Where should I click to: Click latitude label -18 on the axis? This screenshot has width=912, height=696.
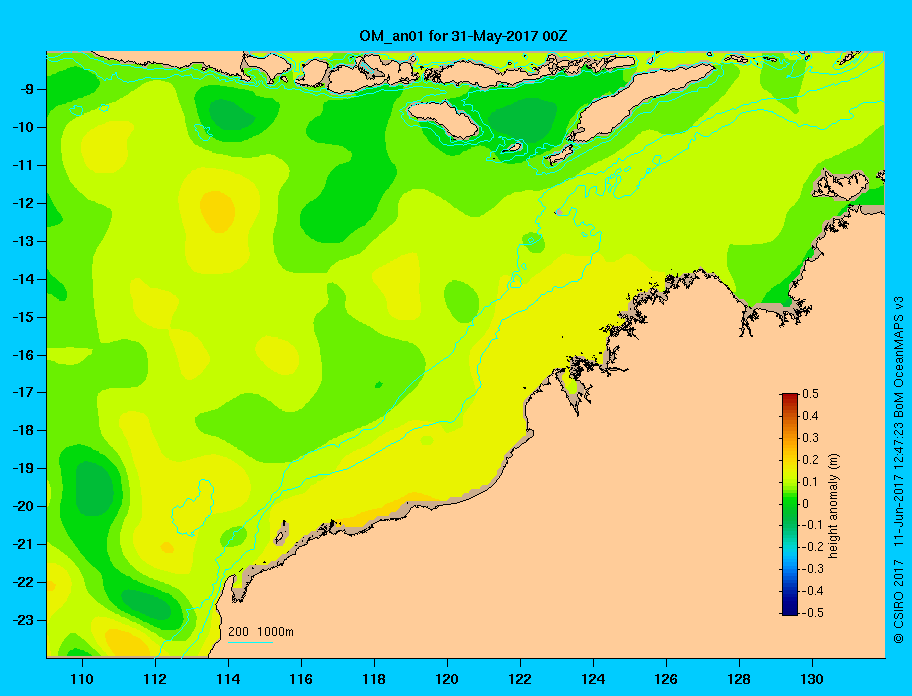[23, 430]
